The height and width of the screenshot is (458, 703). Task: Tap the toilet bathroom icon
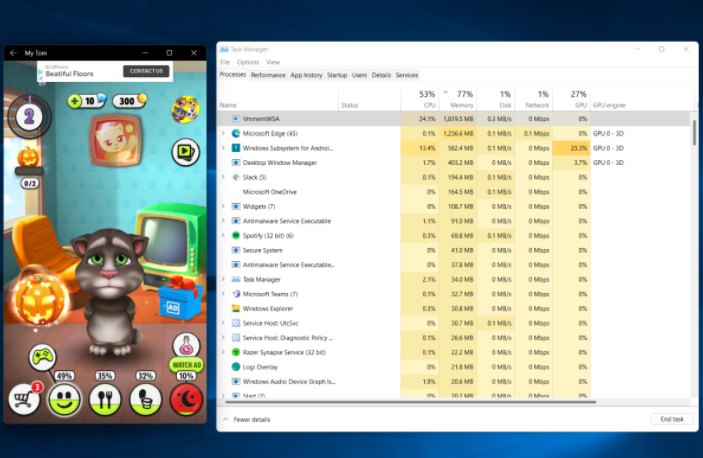click(x=146, y=399)
